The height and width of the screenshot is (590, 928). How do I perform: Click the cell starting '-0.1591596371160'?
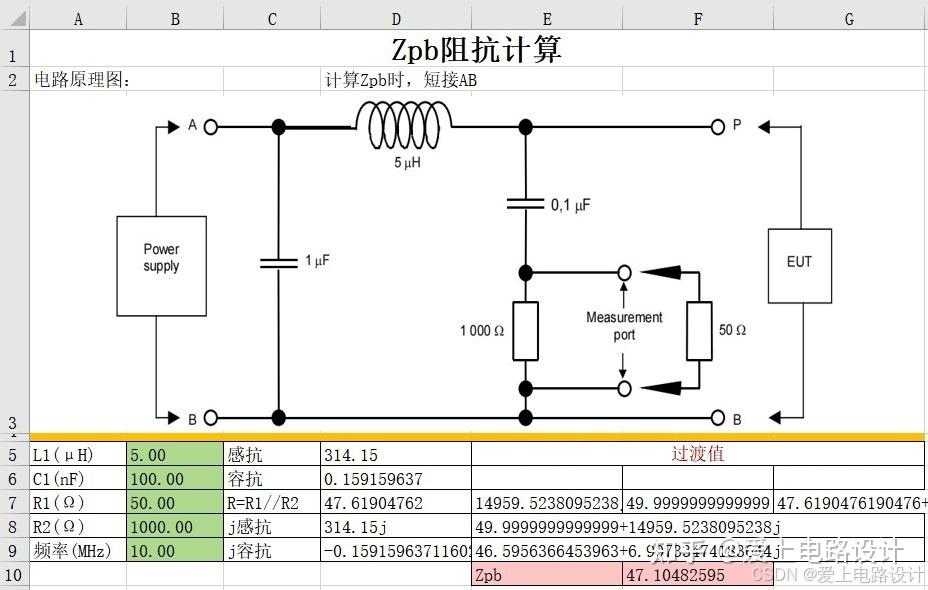[x=396, y=550]
